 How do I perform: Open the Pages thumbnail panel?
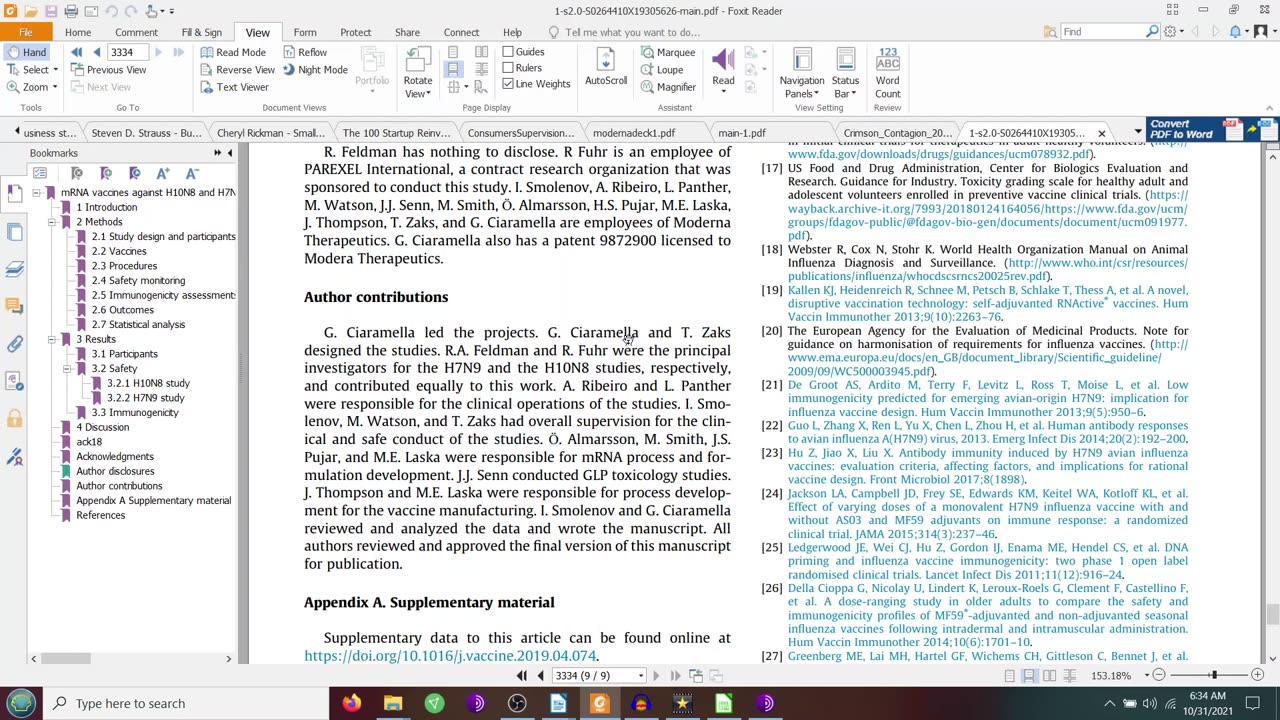(x=14, y=231)
